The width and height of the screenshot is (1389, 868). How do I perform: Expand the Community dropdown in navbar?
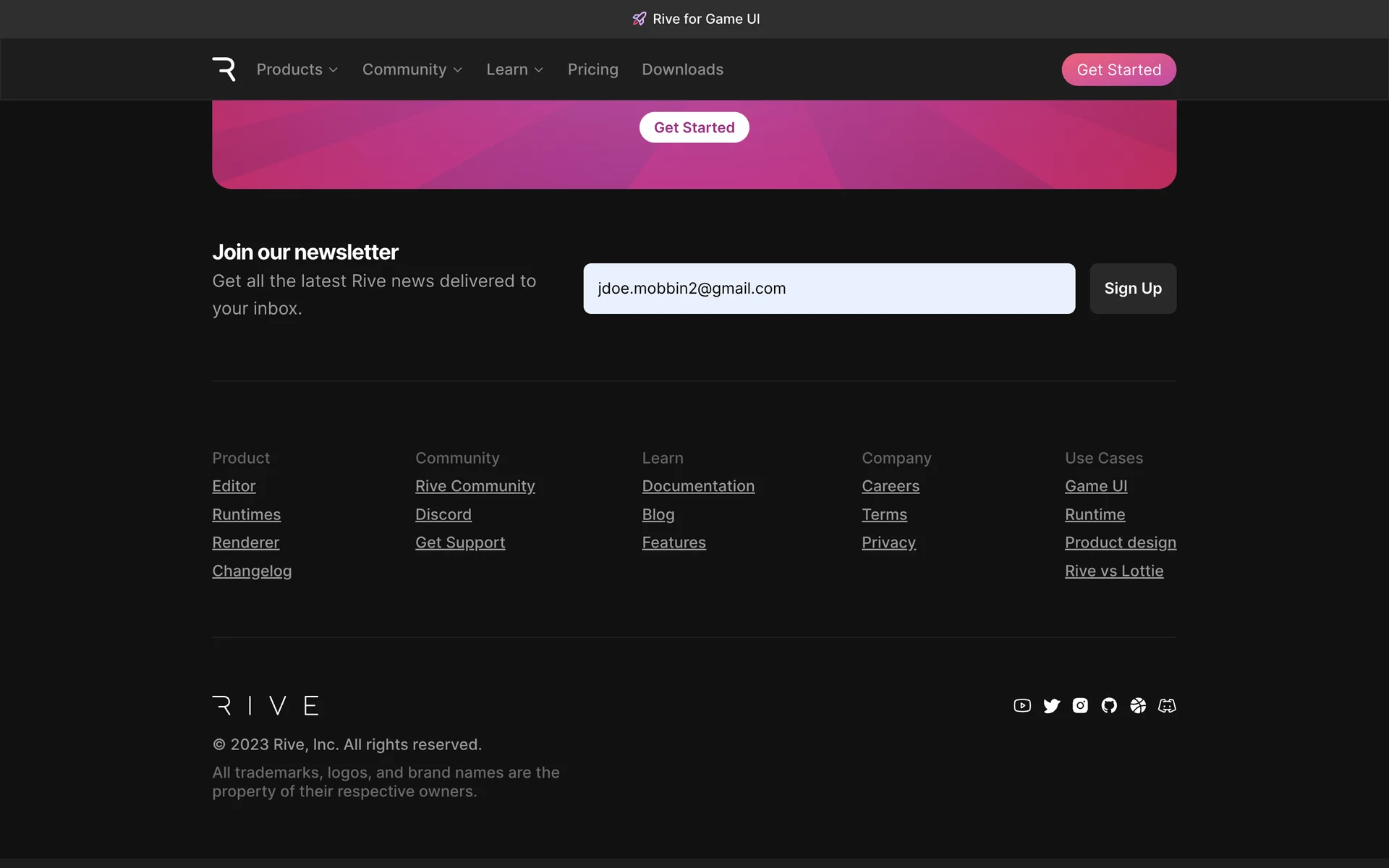412,69
